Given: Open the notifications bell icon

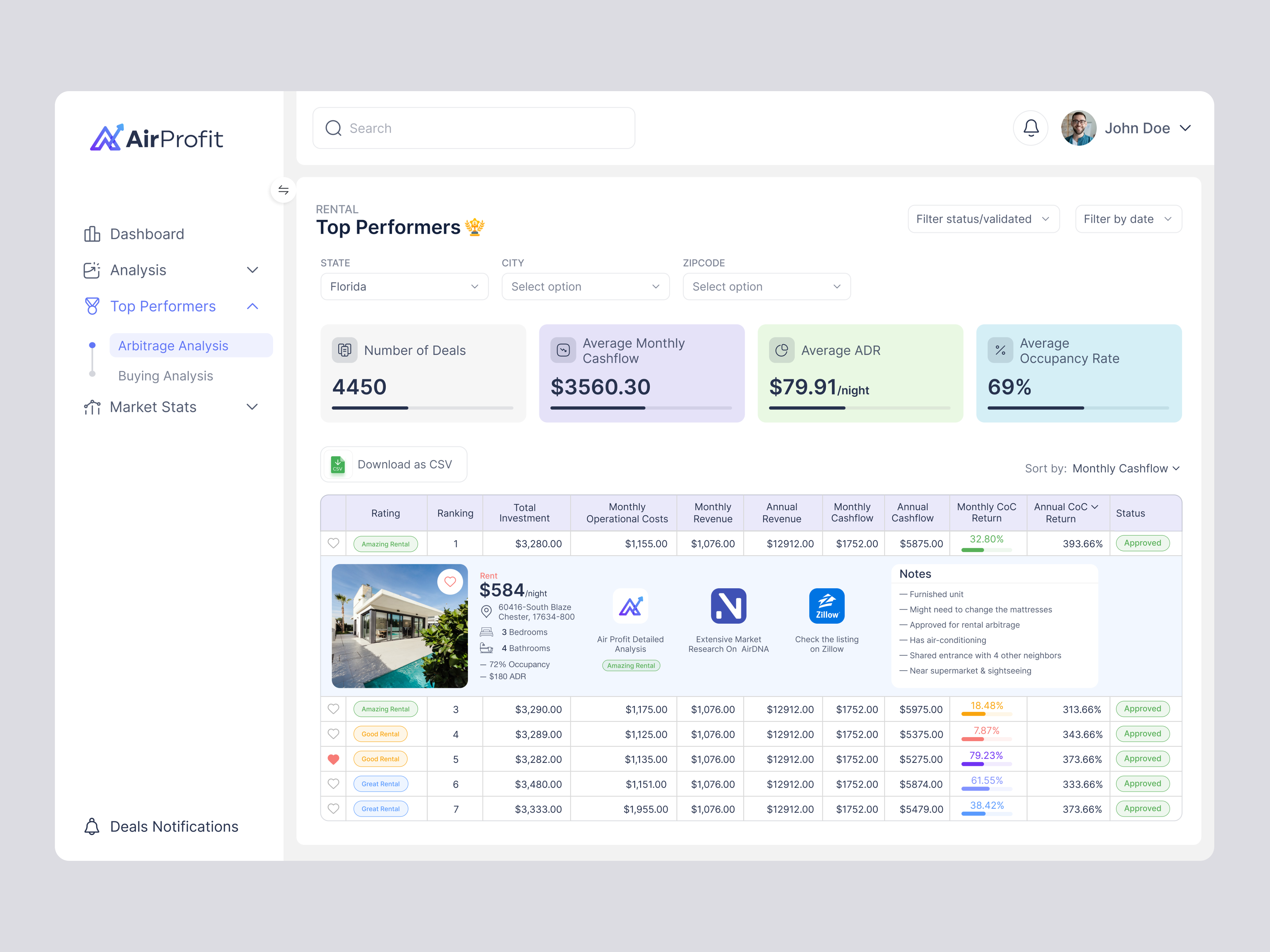Looking at the screenshot, I should 1030,128.
